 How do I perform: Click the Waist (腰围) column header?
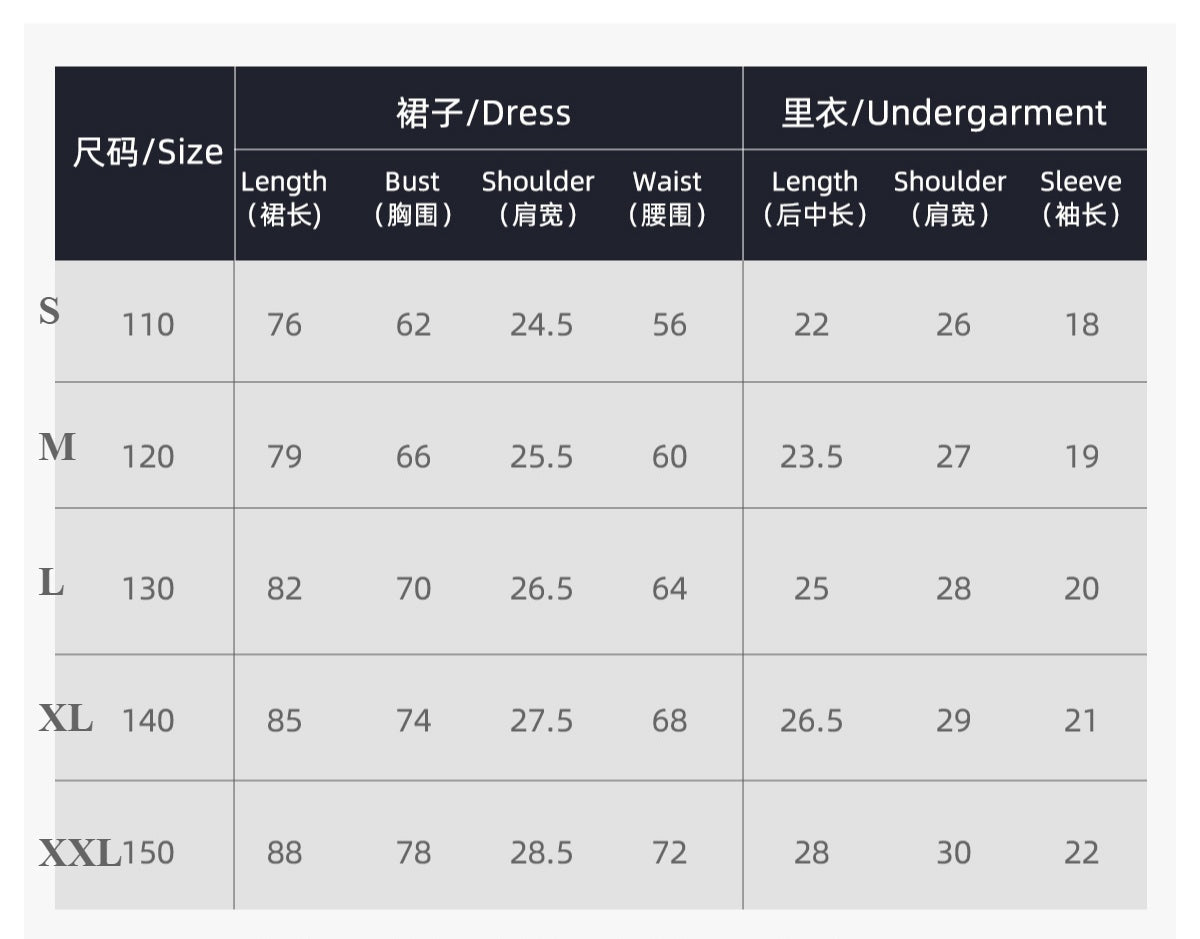667,198
